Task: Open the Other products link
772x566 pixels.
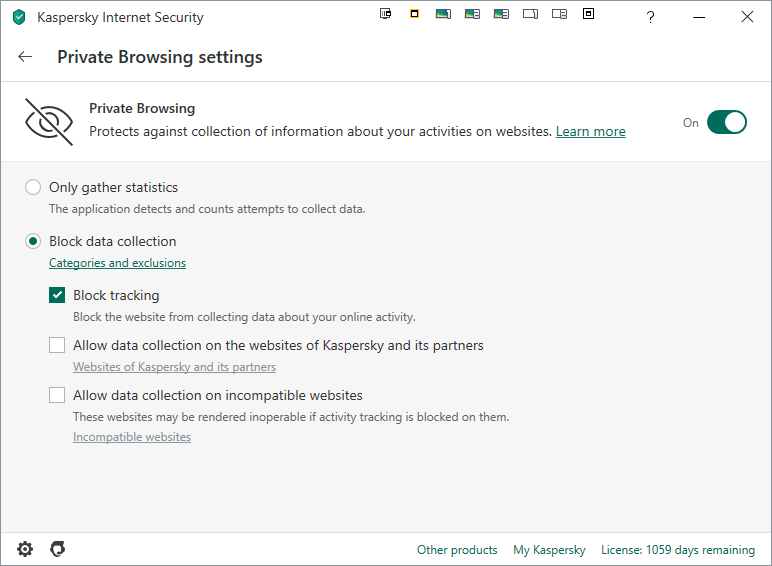Action: point(457,550)
